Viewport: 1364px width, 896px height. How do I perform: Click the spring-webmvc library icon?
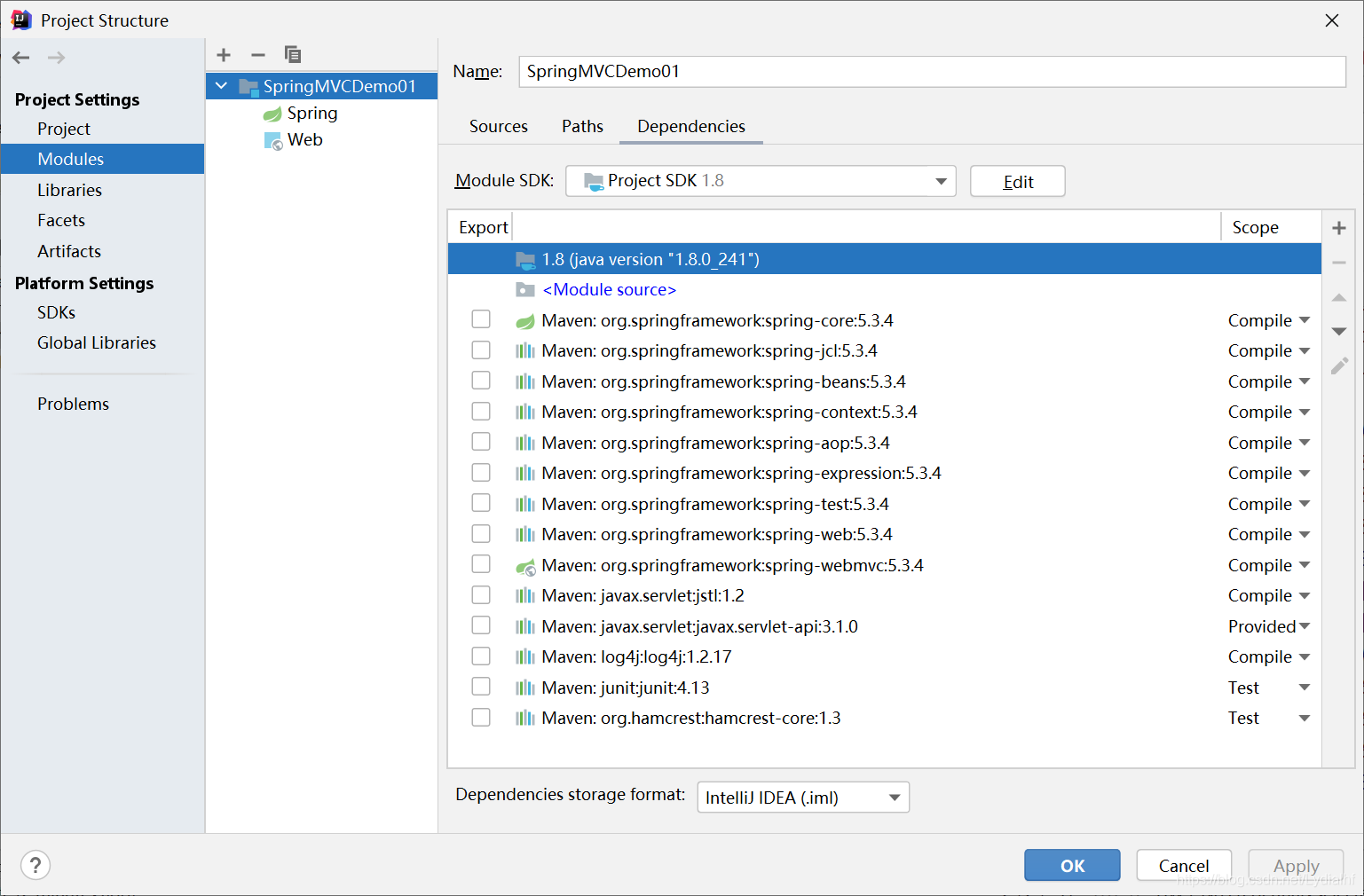coord(525,566)
